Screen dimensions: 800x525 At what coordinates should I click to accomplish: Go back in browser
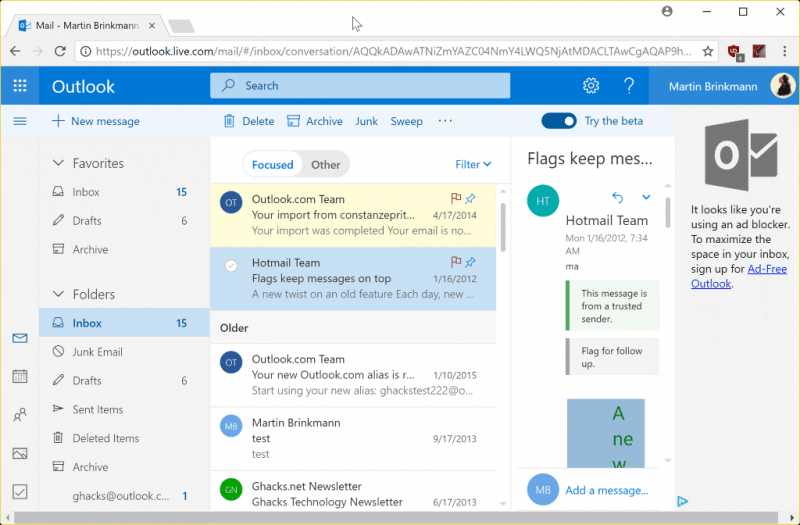[15, 51]
